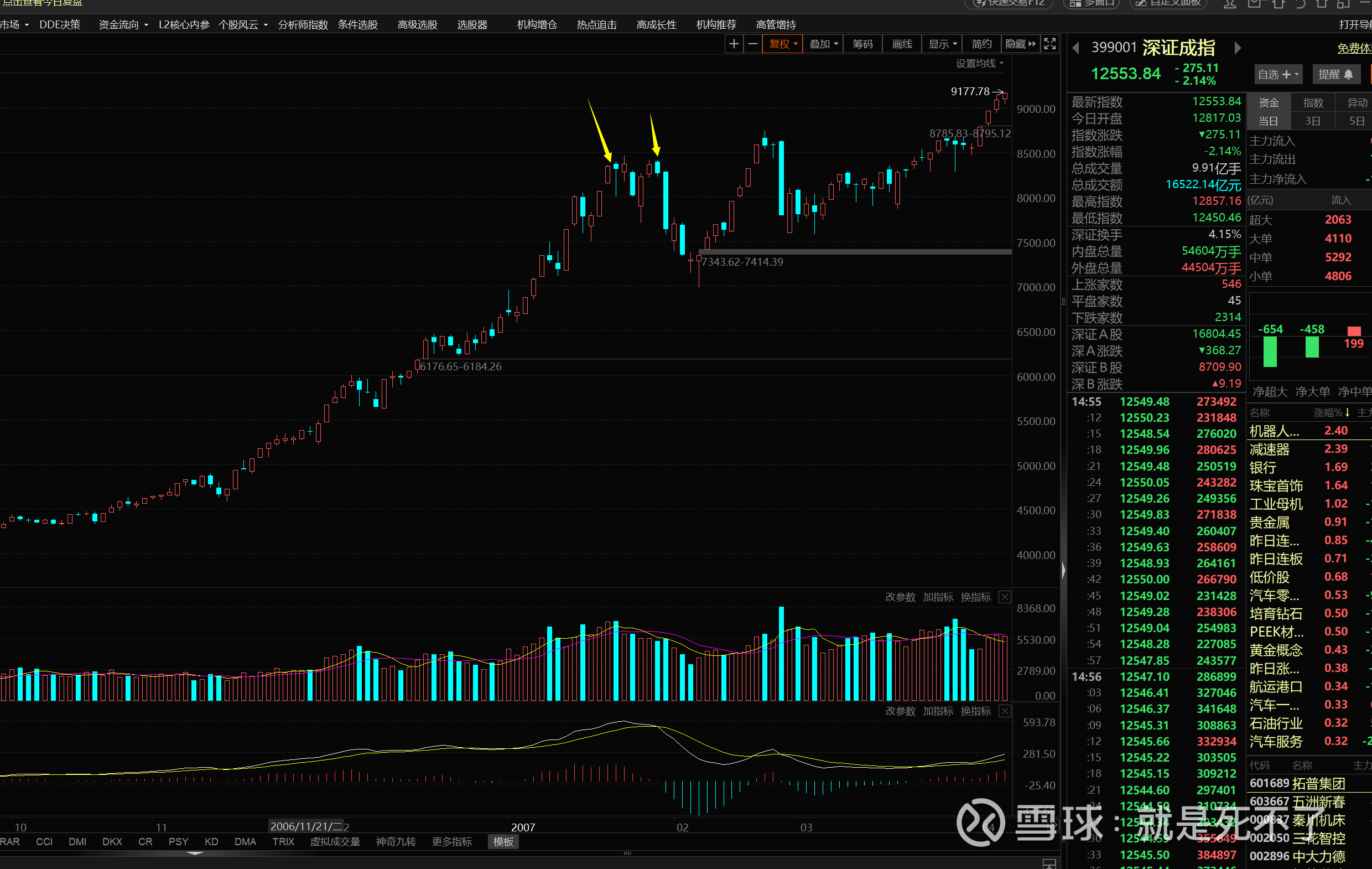This screenshot has width=1372, height=869.
Task: Go to previous stock with left arrow
Action: 1075,48
